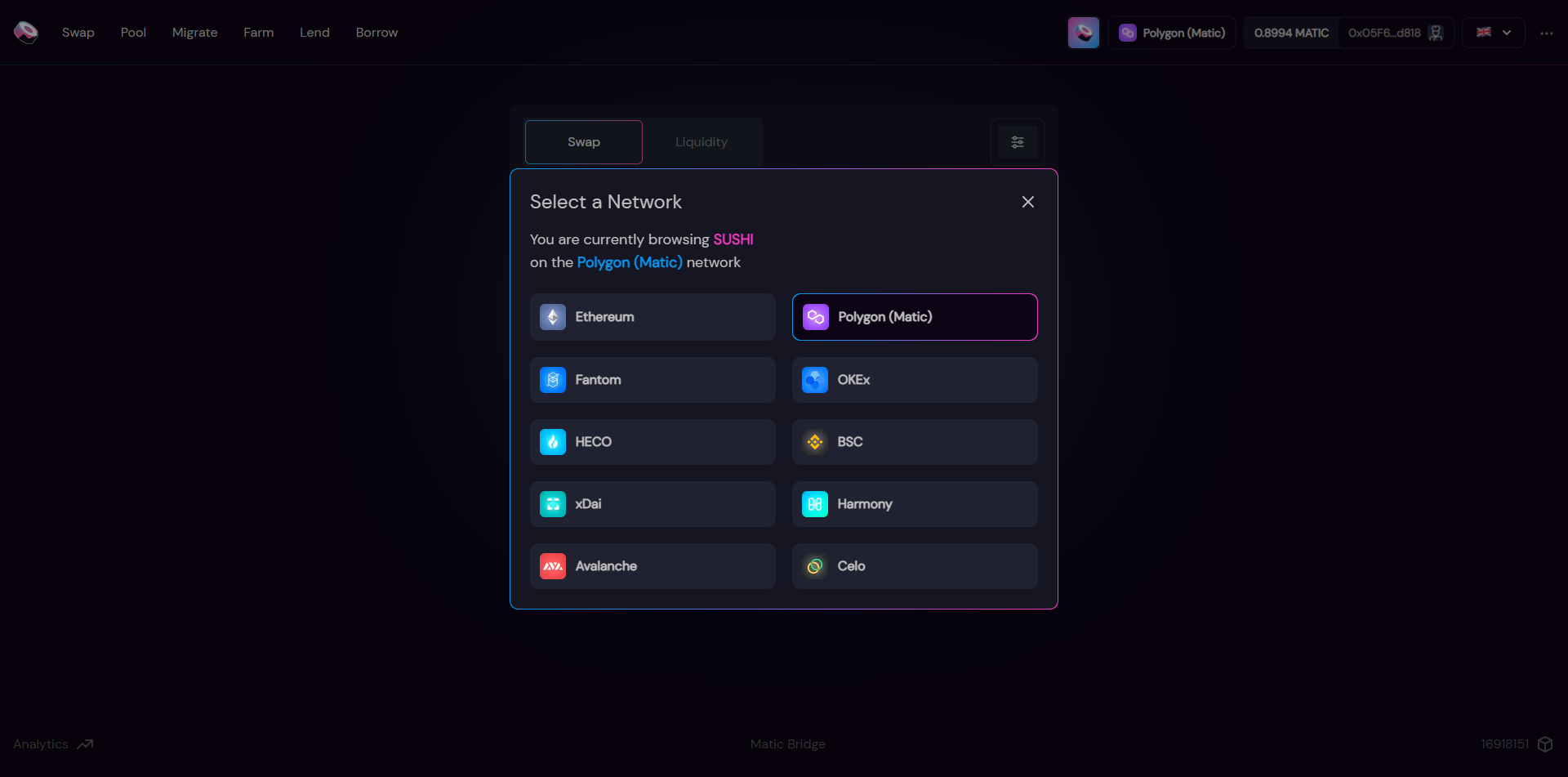Viewport: 1568px width, 777px height.
Task: Click the SUSHI token icon in the header
Action: [1084, 33]
